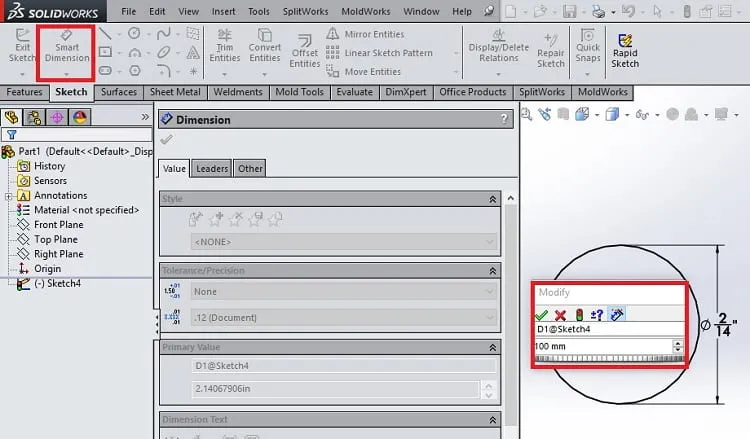Switch to the Evaluate tab

coord(354,92)
